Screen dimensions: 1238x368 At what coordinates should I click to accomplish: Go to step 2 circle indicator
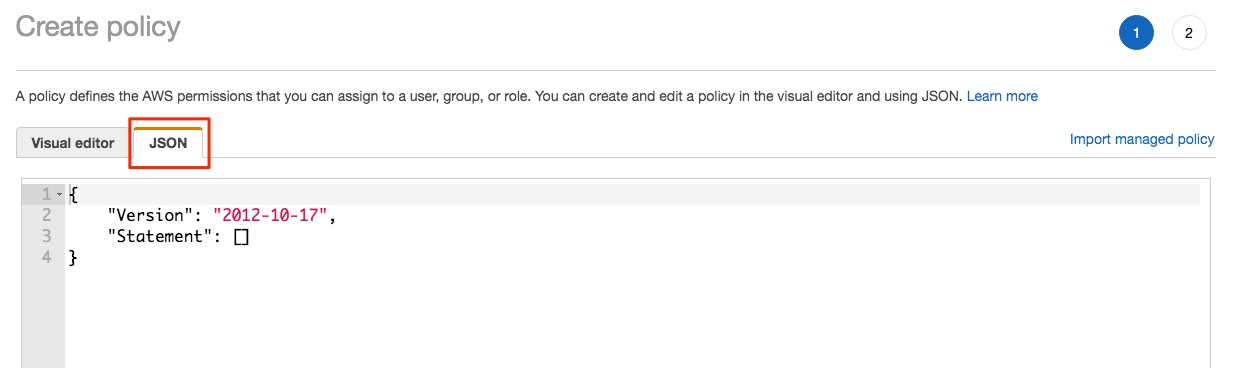(x=1189, y=32)
